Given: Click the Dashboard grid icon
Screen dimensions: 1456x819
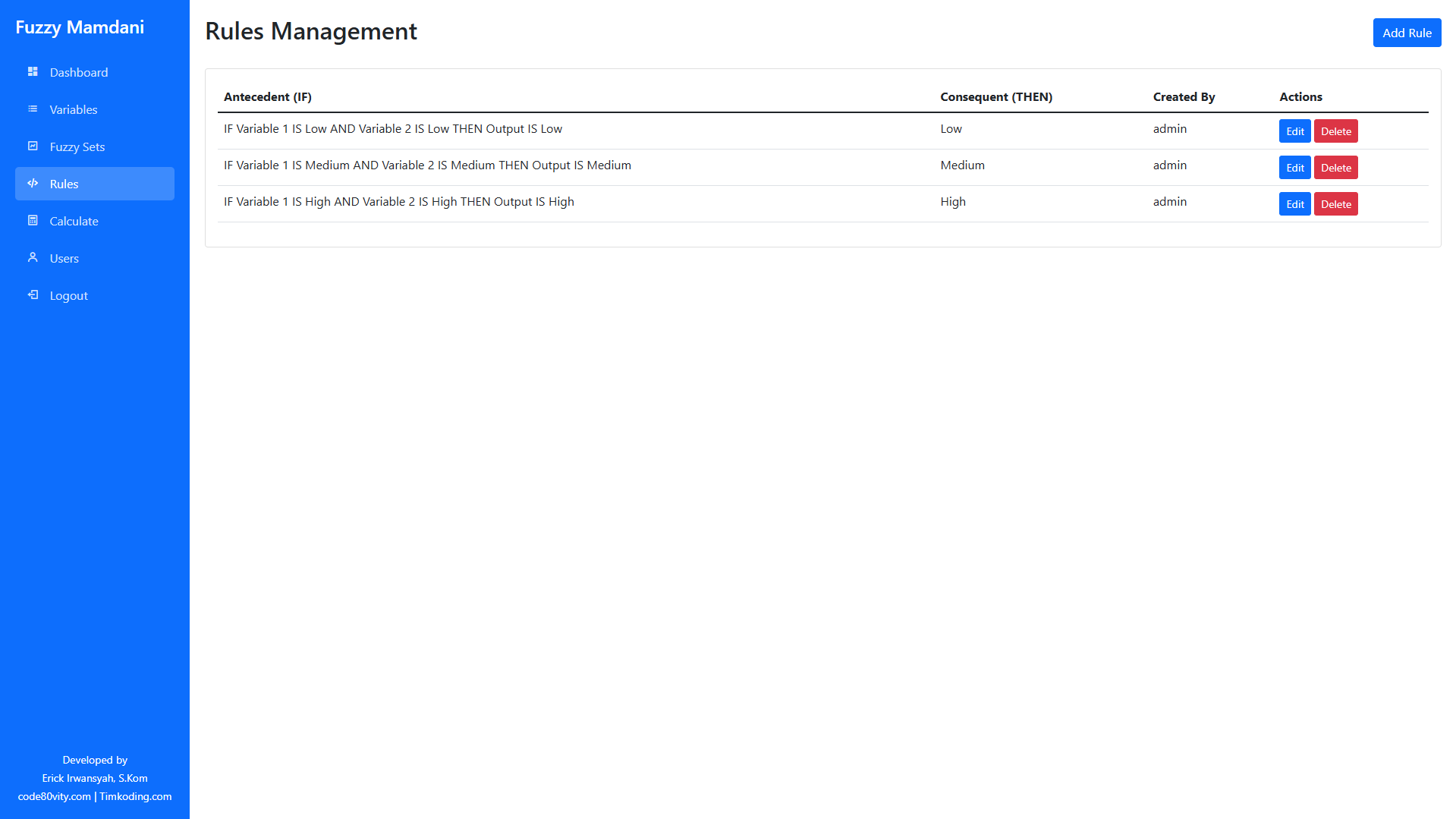Looking at the screenshot, I should [33, 71].
